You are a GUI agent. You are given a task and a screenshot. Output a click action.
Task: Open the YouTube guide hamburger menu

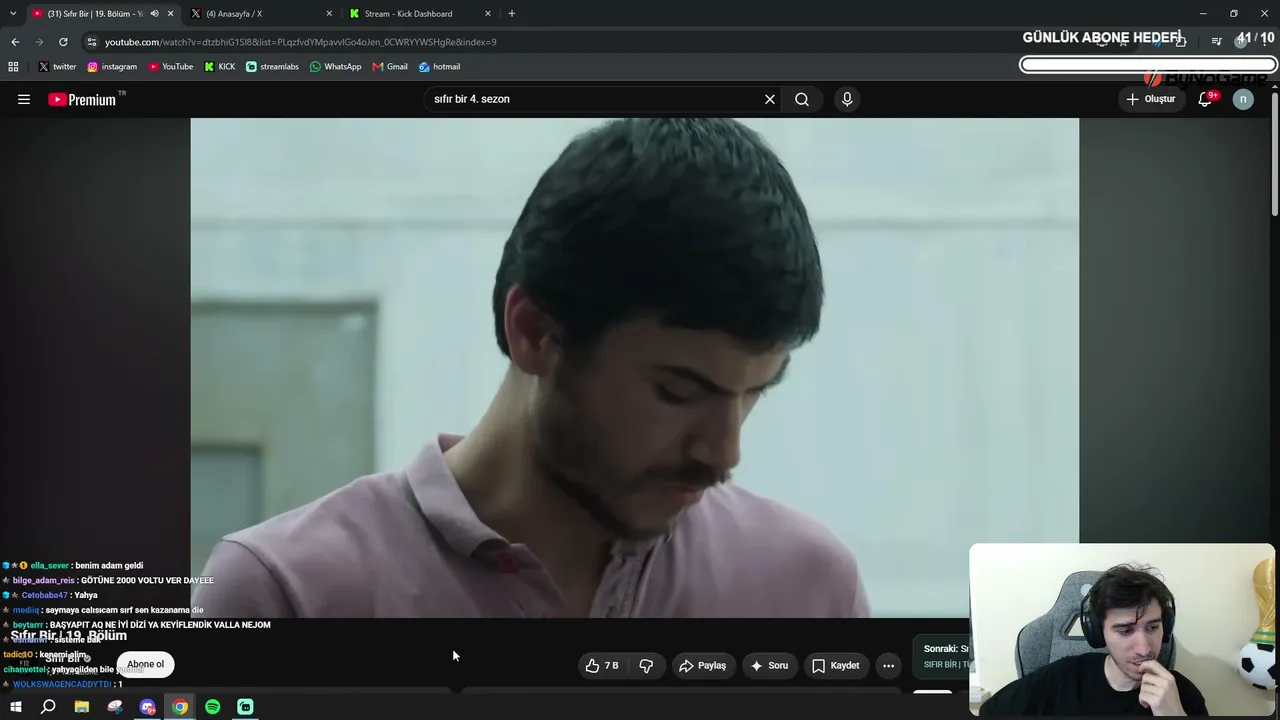coord(24,99)
